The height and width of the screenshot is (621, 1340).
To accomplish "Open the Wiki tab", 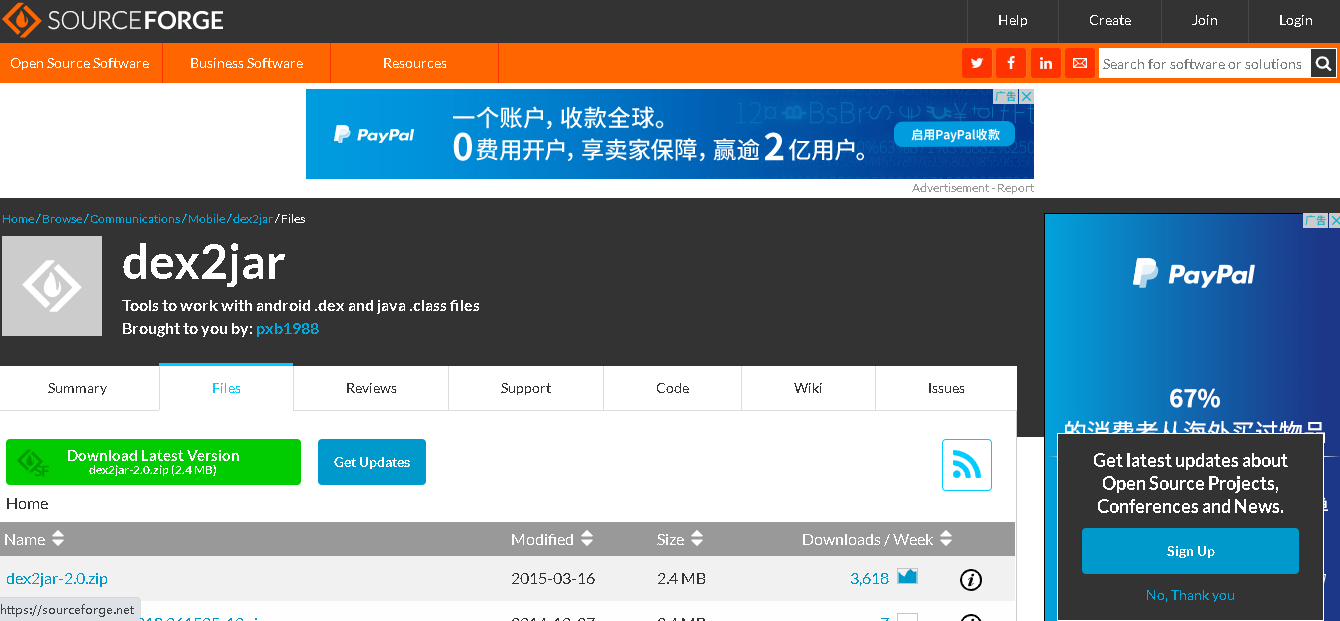I will point(808,388).
